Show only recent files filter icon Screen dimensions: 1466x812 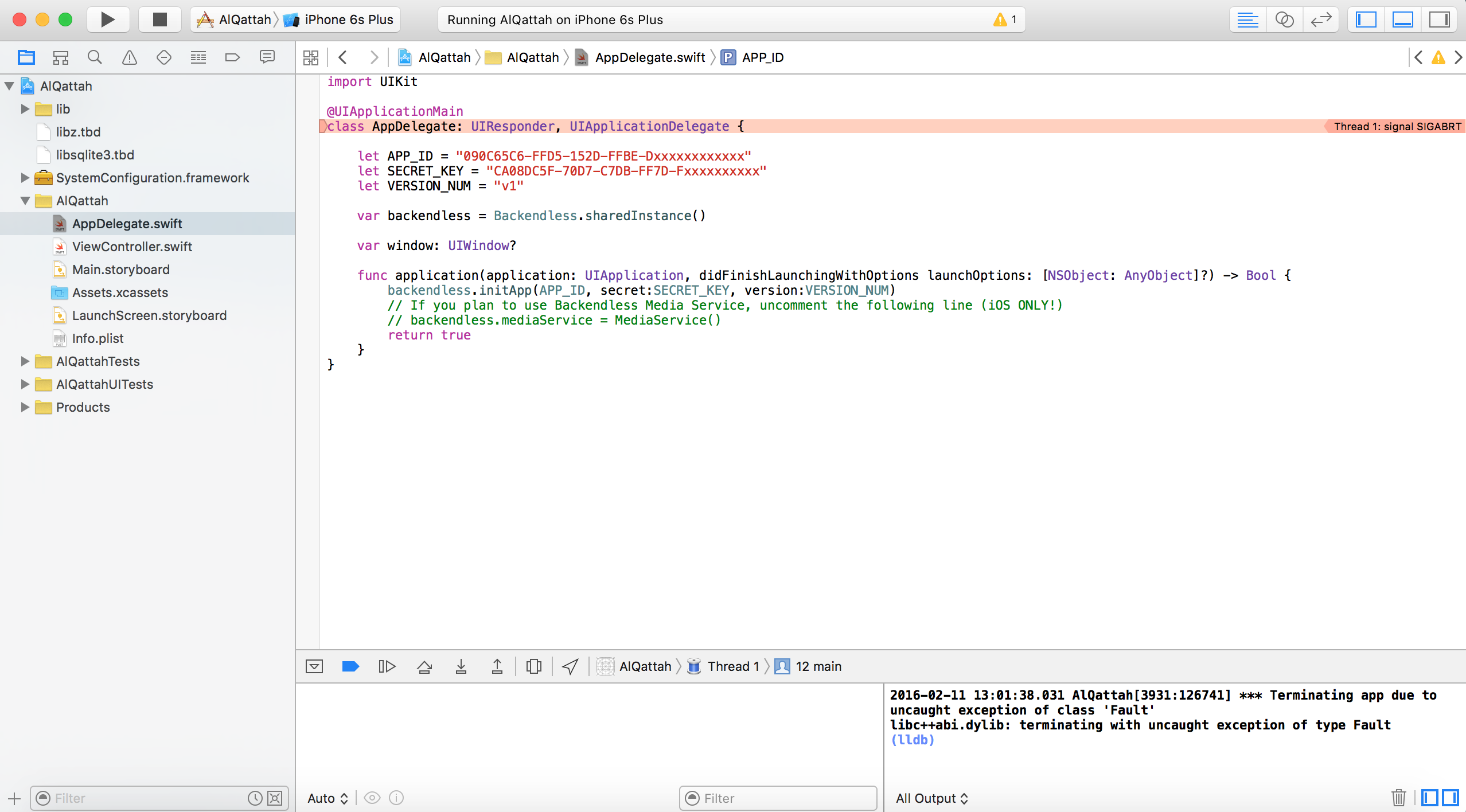(255, 798)
